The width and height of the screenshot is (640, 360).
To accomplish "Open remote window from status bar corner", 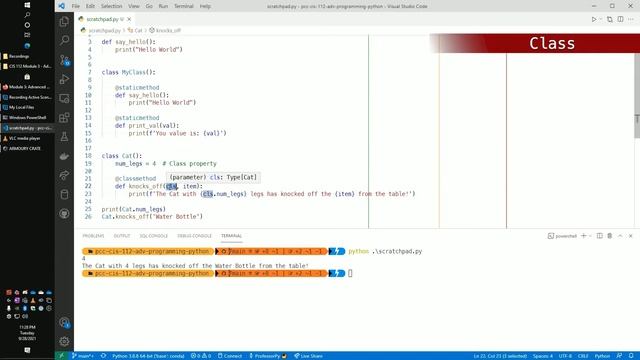I will [62, 356].
